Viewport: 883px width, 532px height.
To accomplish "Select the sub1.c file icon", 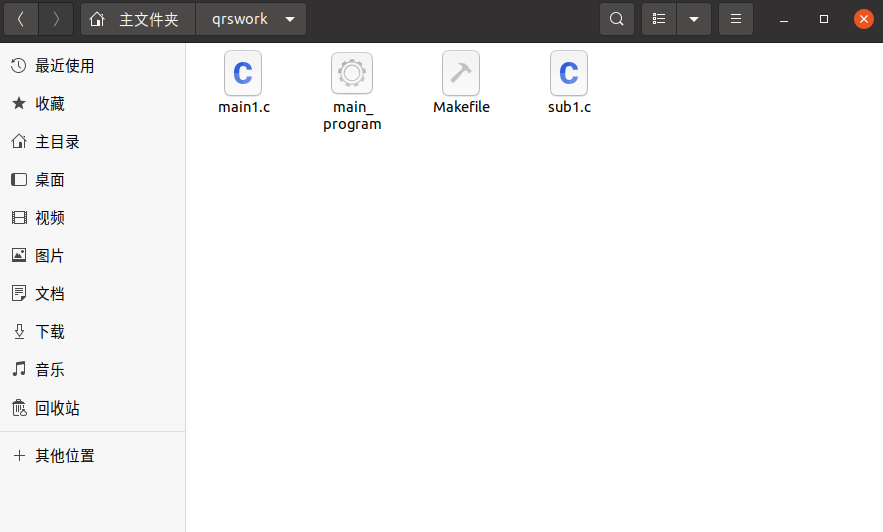I will (569, 73).
